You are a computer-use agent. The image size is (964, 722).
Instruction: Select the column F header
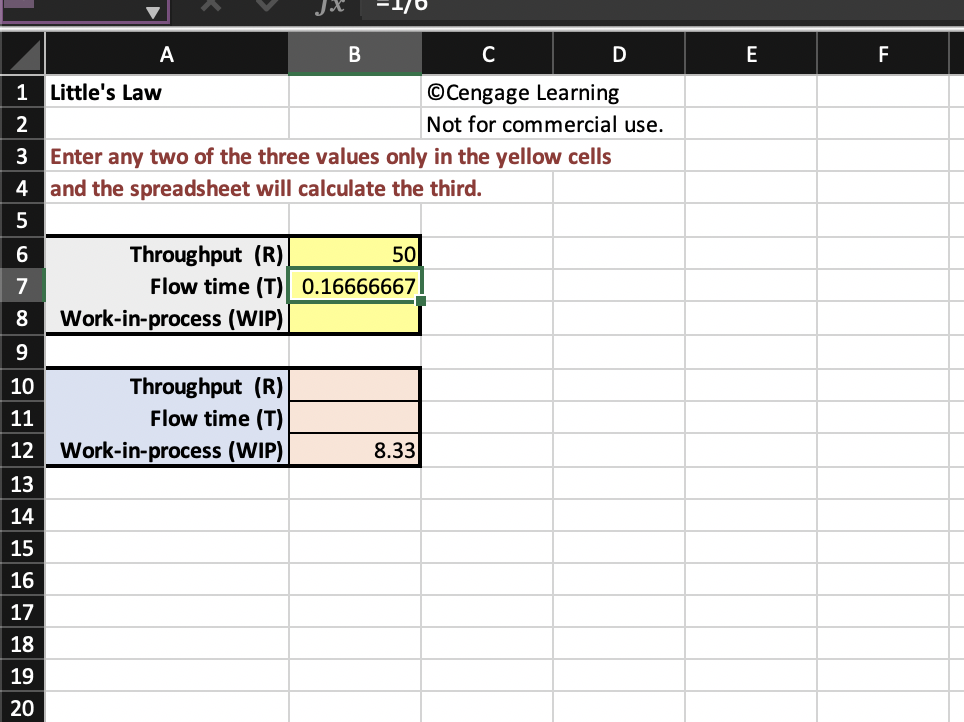click(x=883, y=53)
